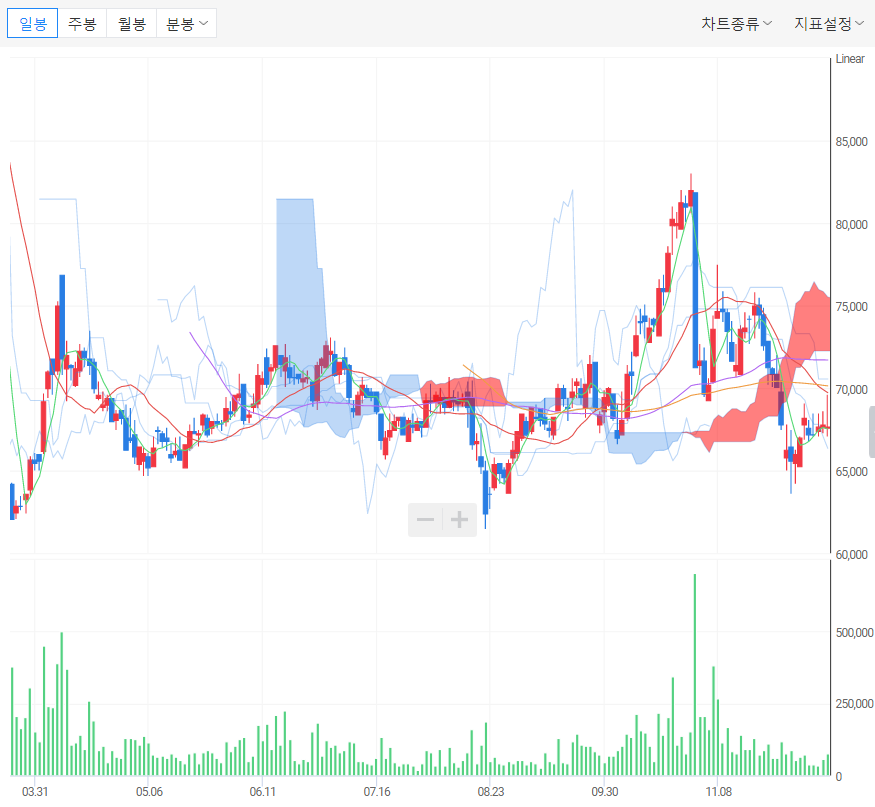Click the 250,000 volume axis label

(854, 704)
